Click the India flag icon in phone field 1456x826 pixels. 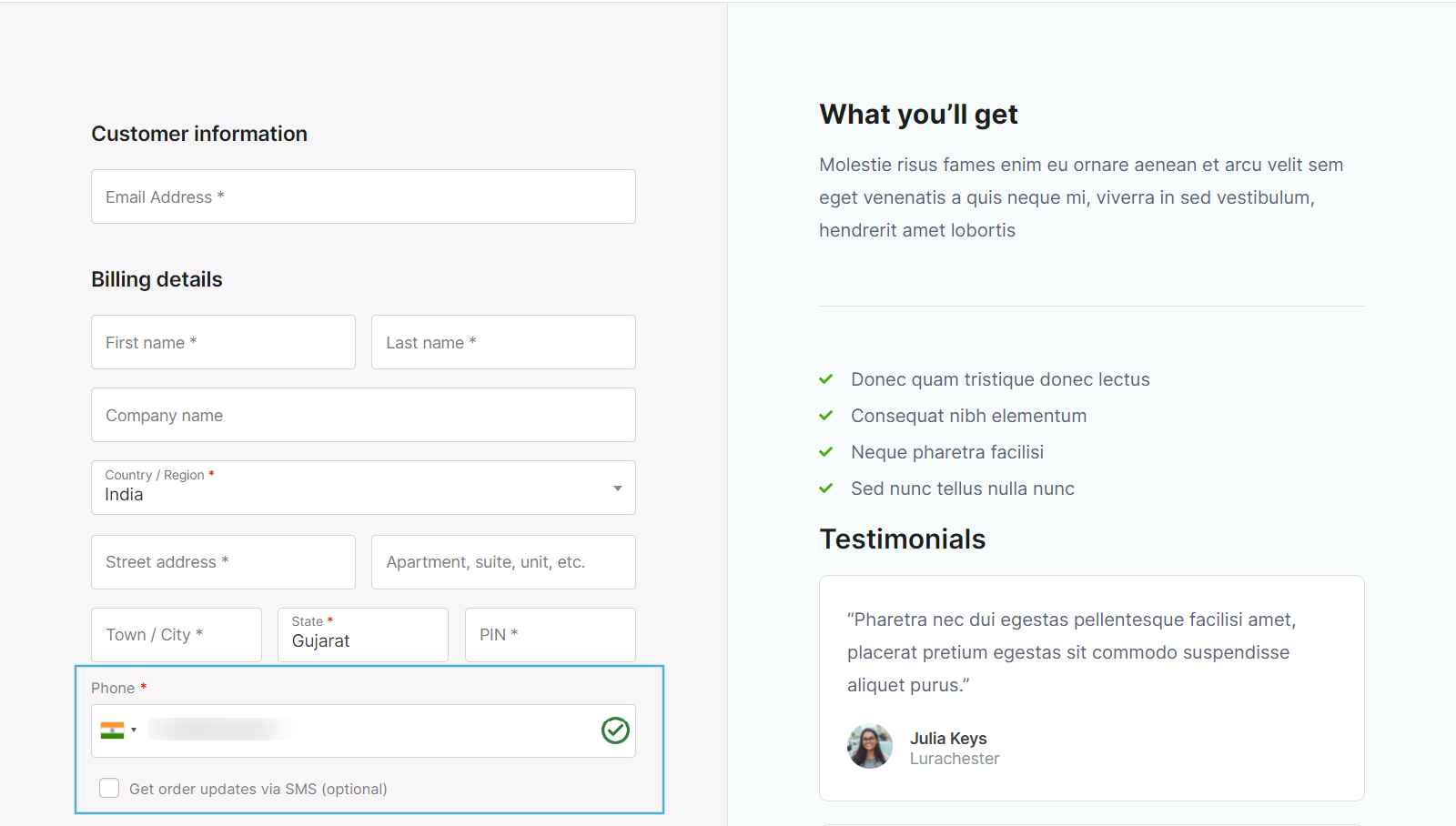(112, 730)
